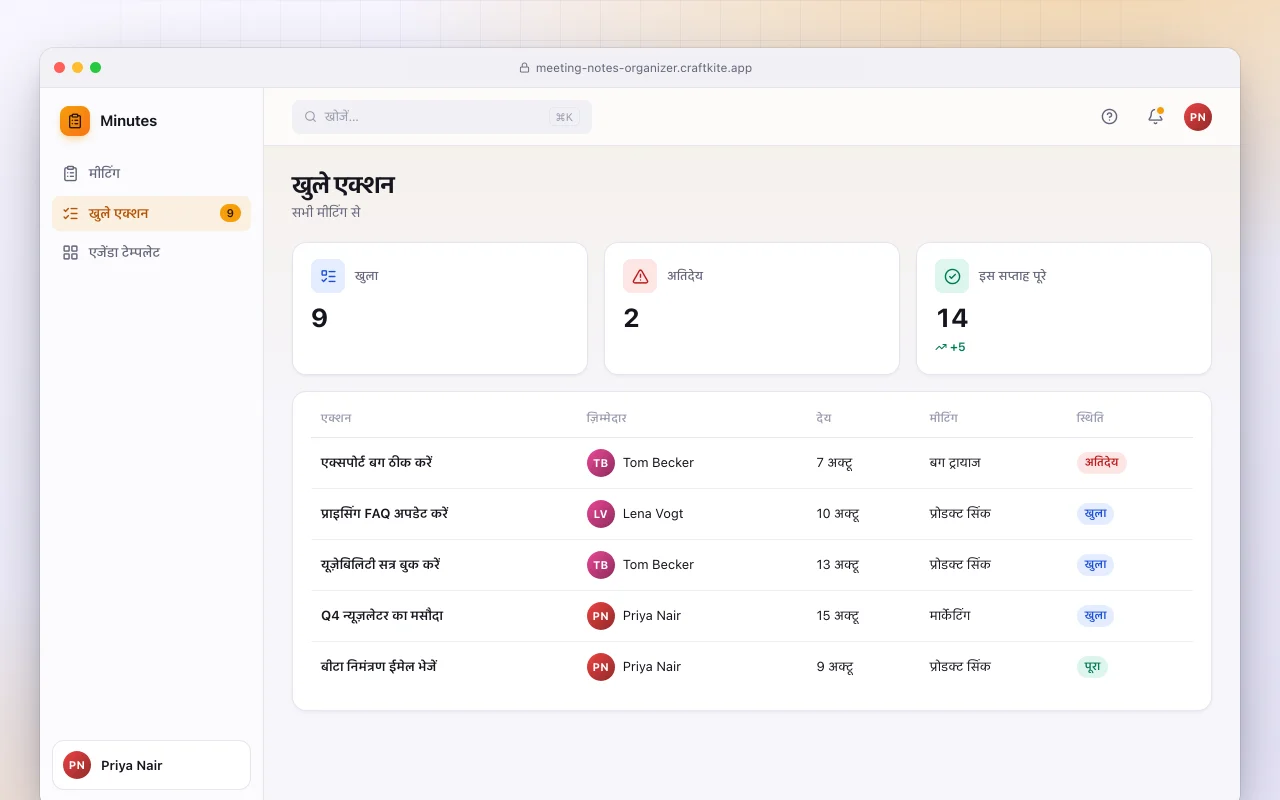Click the बग ट्रायाज meeting cell
Image resolution: width=1280 pixels, height=800 pixels.
click(955, 463)
